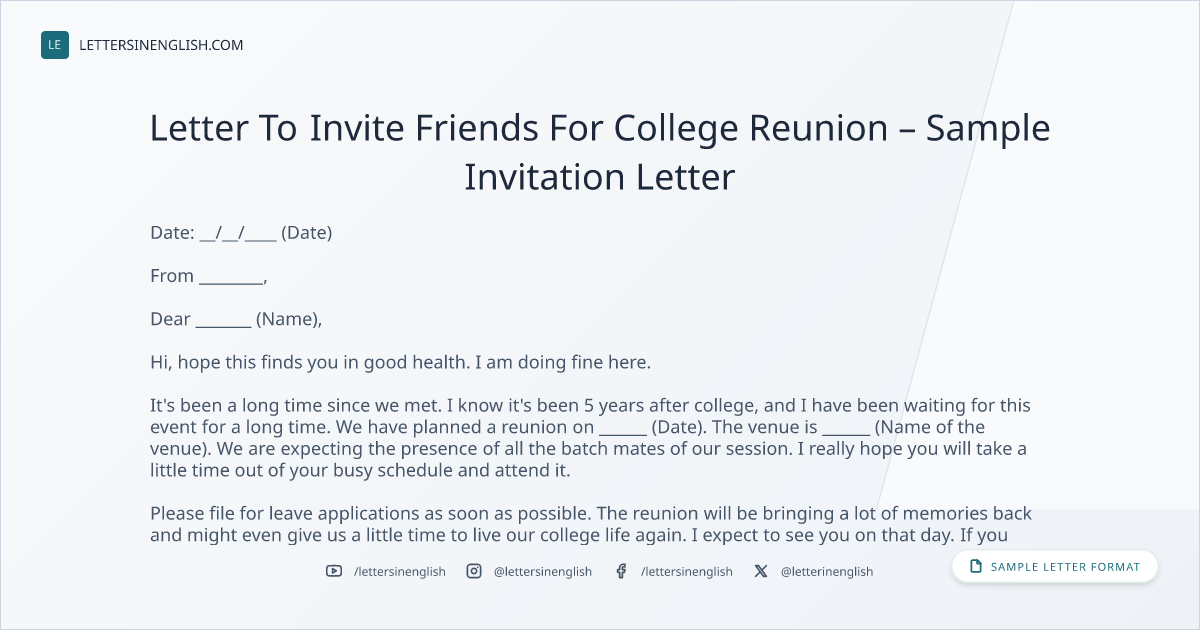The width and height of the screenshot is (1200, 630).
Task: Click the 'Please file for leave applications' paragraph
Action: pyautogui.click(x=591, y=524)
